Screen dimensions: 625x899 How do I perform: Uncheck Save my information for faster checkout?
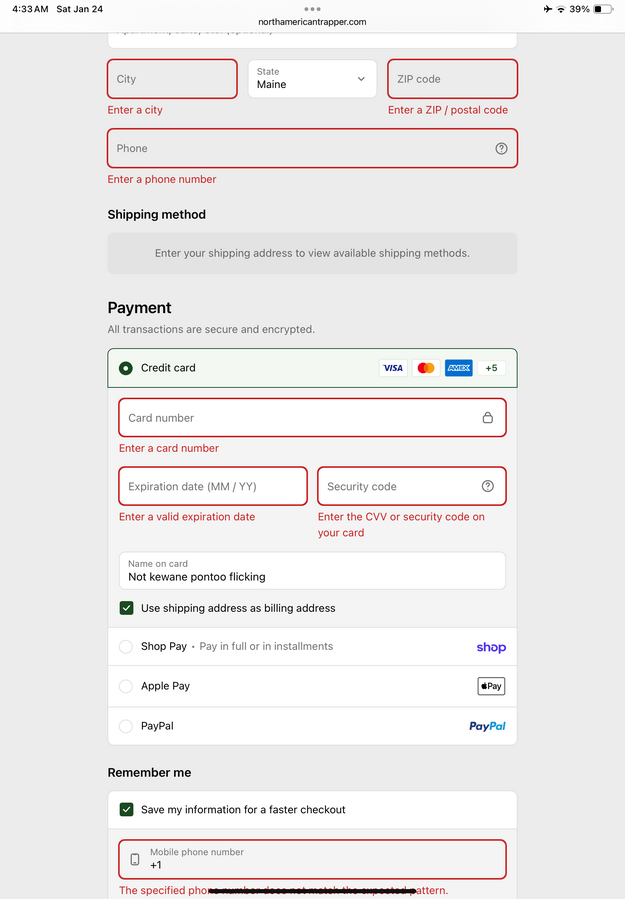point(127,810)
